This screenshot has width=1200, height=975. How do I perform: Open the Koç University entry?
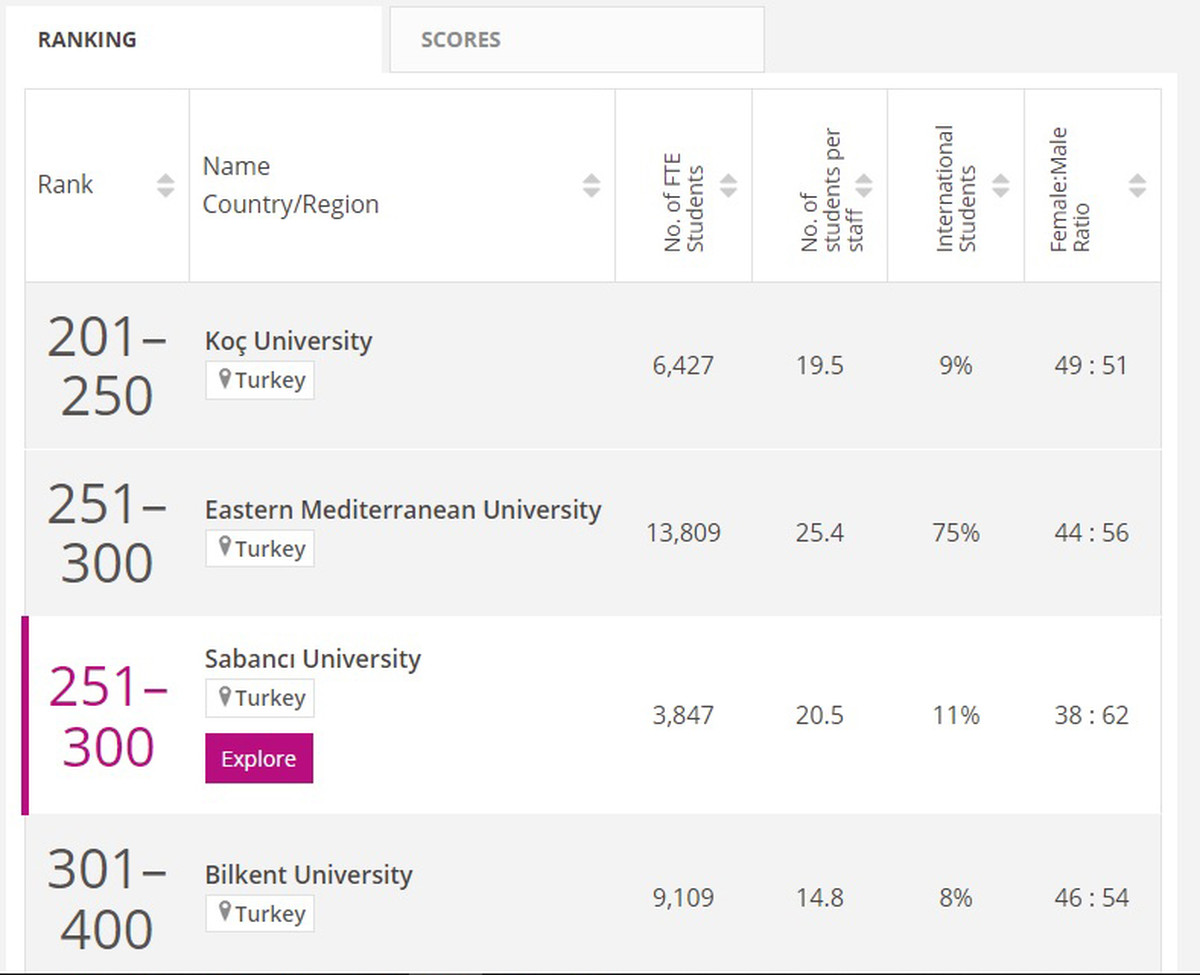point(288,341)
